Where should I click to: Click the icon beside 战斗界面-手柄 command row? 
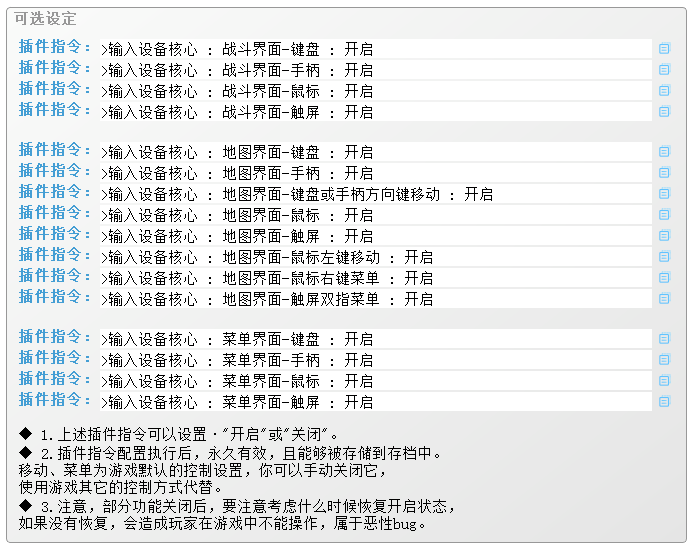click(664, 70)
